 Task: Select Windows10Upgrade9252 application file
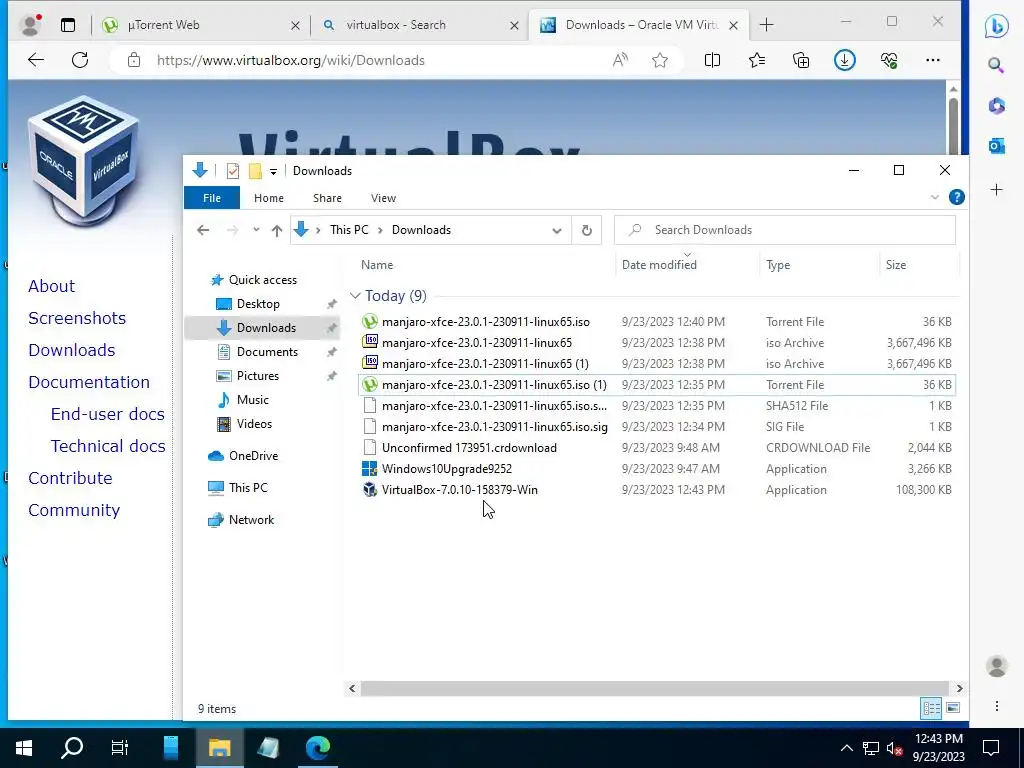click(x=447, y=469)
